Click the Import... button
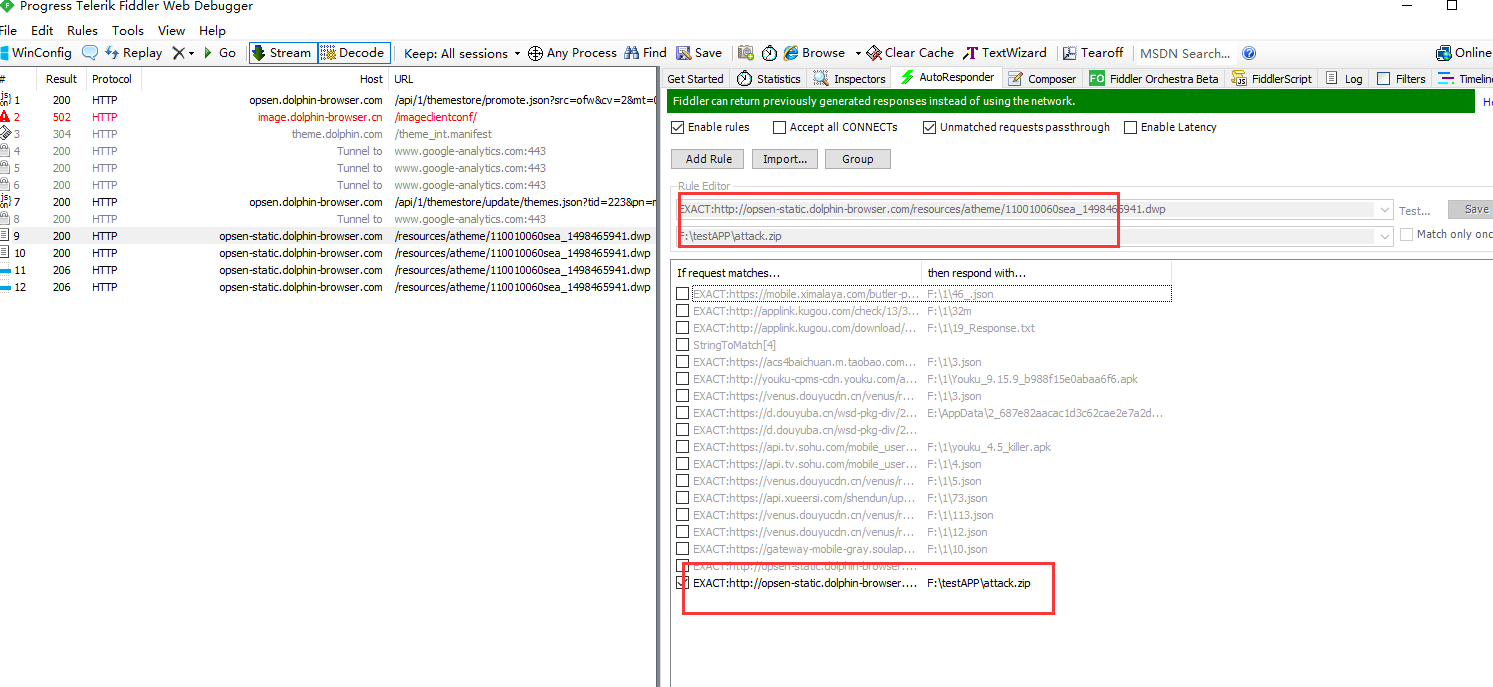The height and width of the screenshot is (687, 1493). (785, 159)
